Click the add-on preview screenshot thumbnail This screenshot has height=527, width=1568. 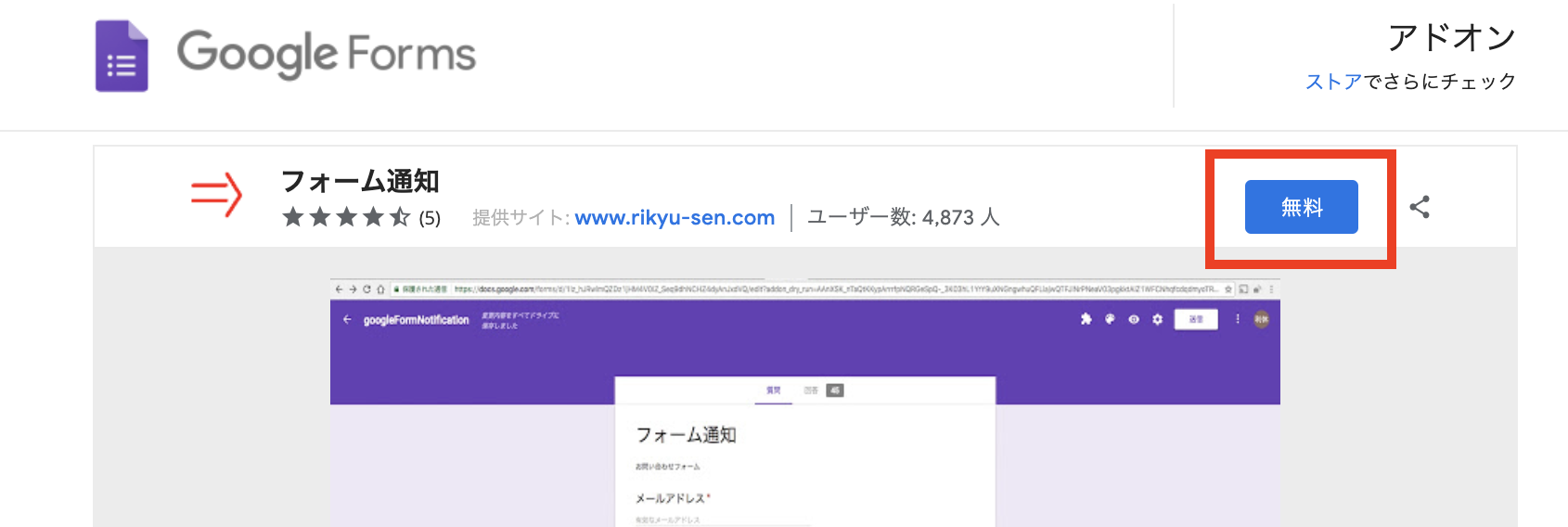[805, 402]
